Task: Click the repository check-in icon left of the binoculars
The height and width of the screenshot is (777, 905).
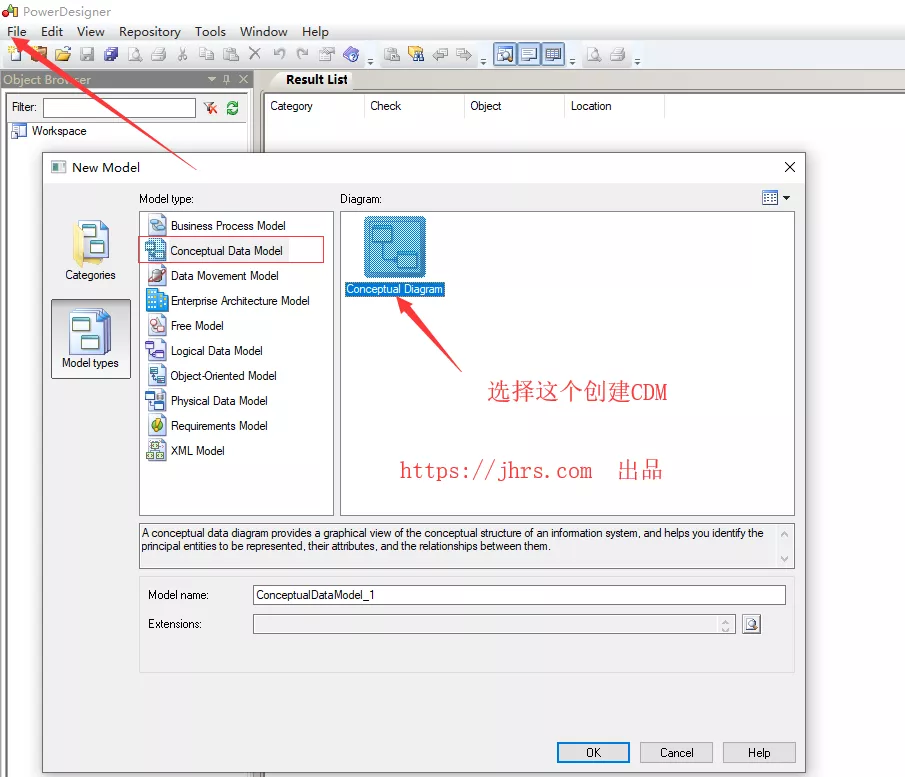Action: 392,55
